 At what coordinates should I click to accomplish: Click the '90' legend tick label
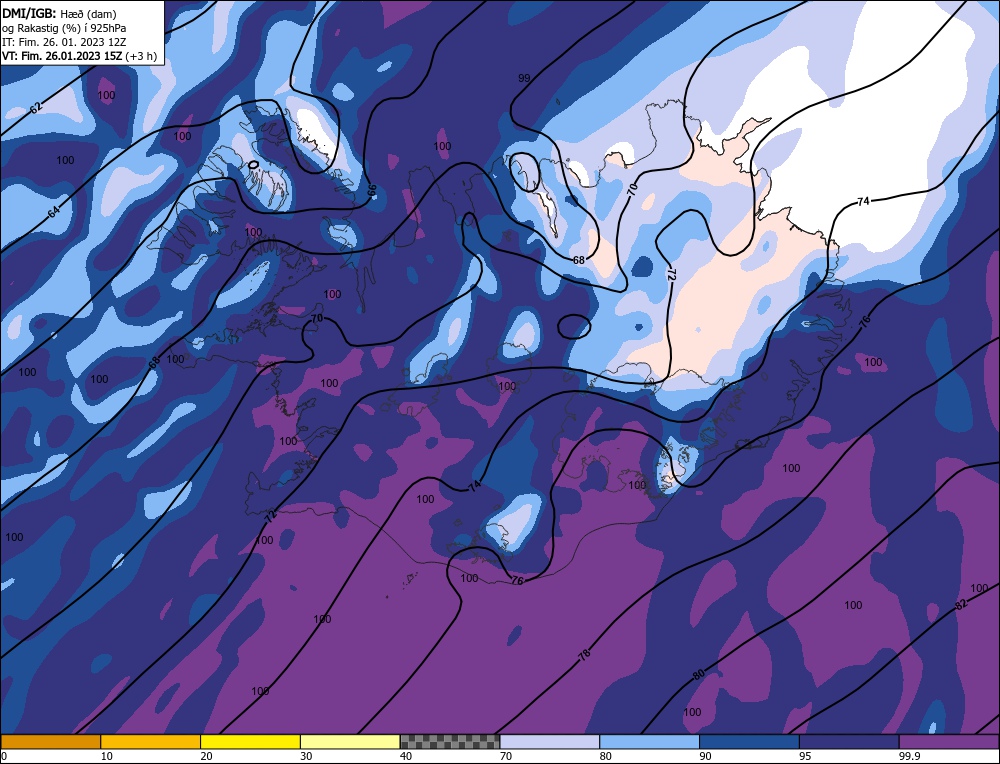pyautogui.click(x=705, y=756)
